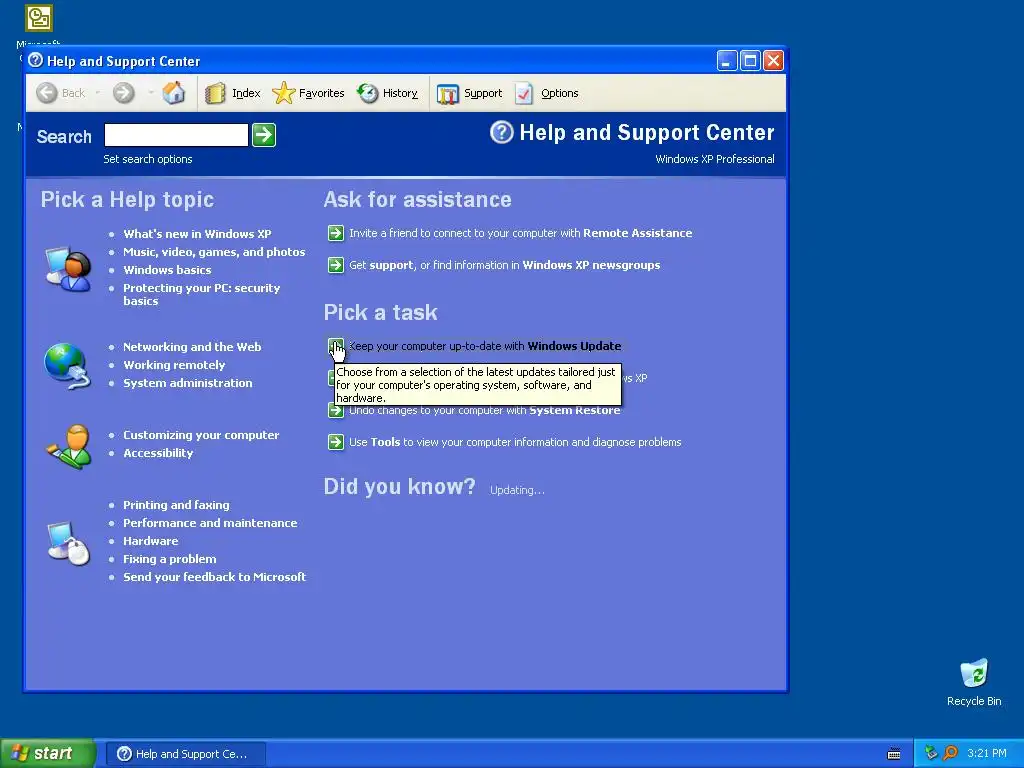Open Networking and the Web topic
This screenshot has height=768, width=1024.
point(192,347)
